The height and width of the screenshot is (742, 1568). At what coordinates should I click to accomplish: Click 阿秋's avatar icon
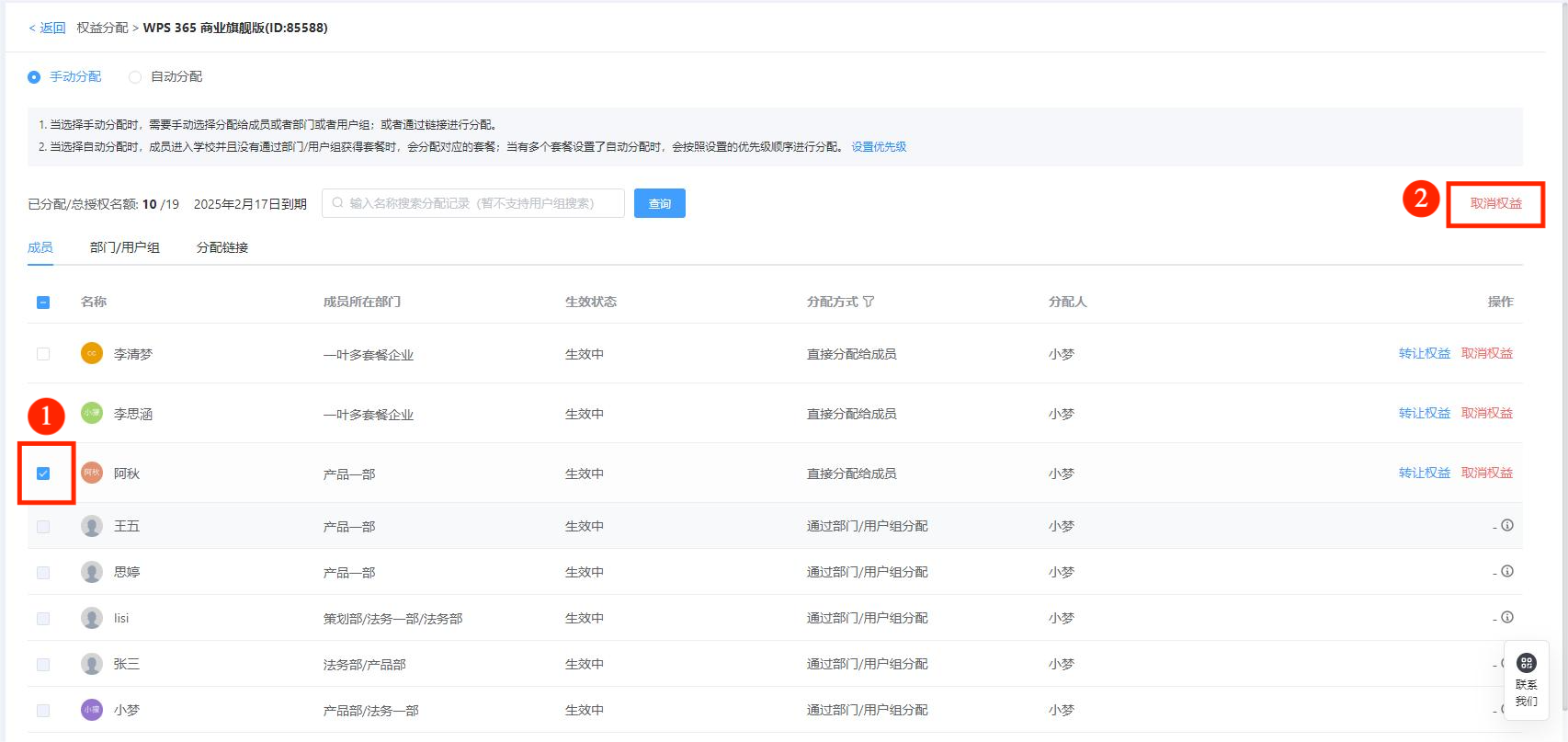[x=92, y=474]
